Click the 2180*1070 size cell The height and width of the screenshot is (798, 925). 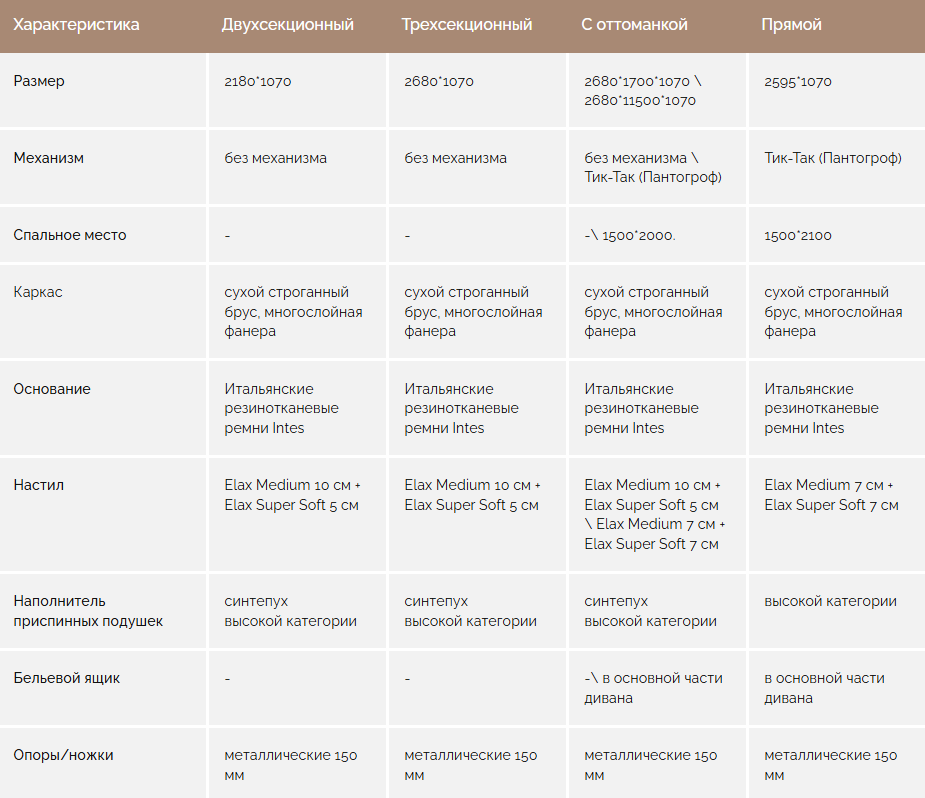pyautogui.click(x=258, y=82)
